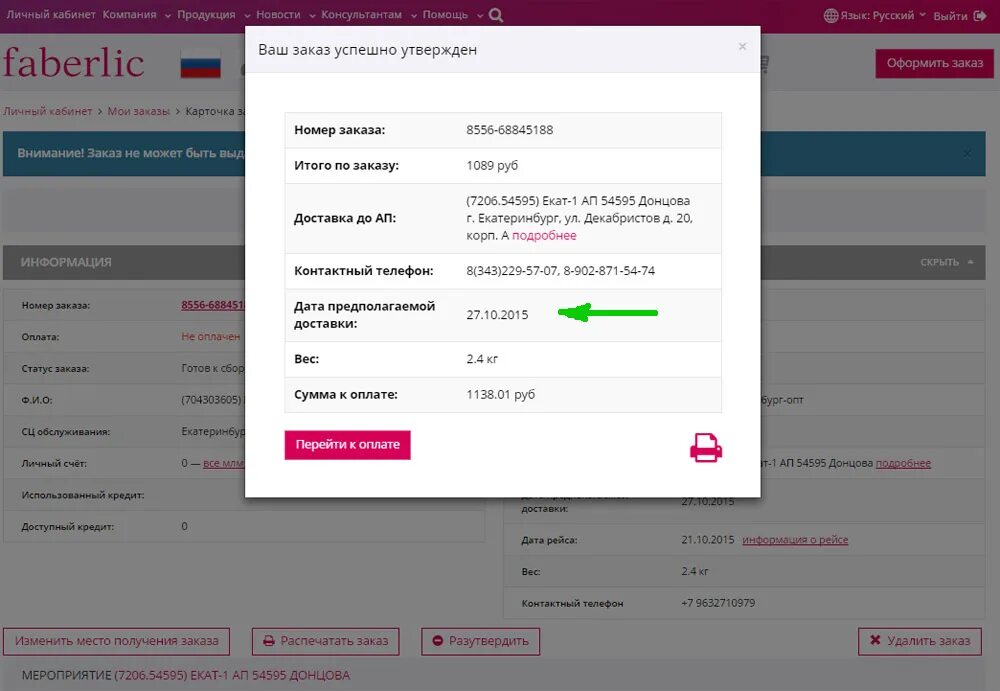Open the Мои заказы breadcrumb link
This screenshot has height=691, width=1000.
click(139, 111)
